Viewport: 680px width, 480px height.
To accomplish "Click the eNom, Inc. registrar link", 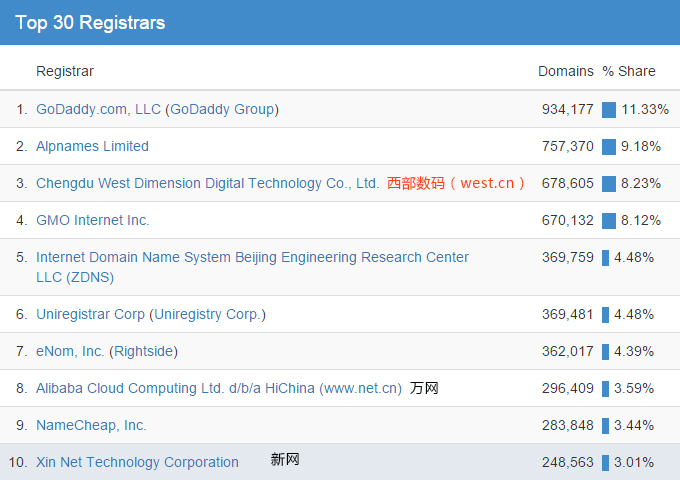I will click(x=70, y=351).
